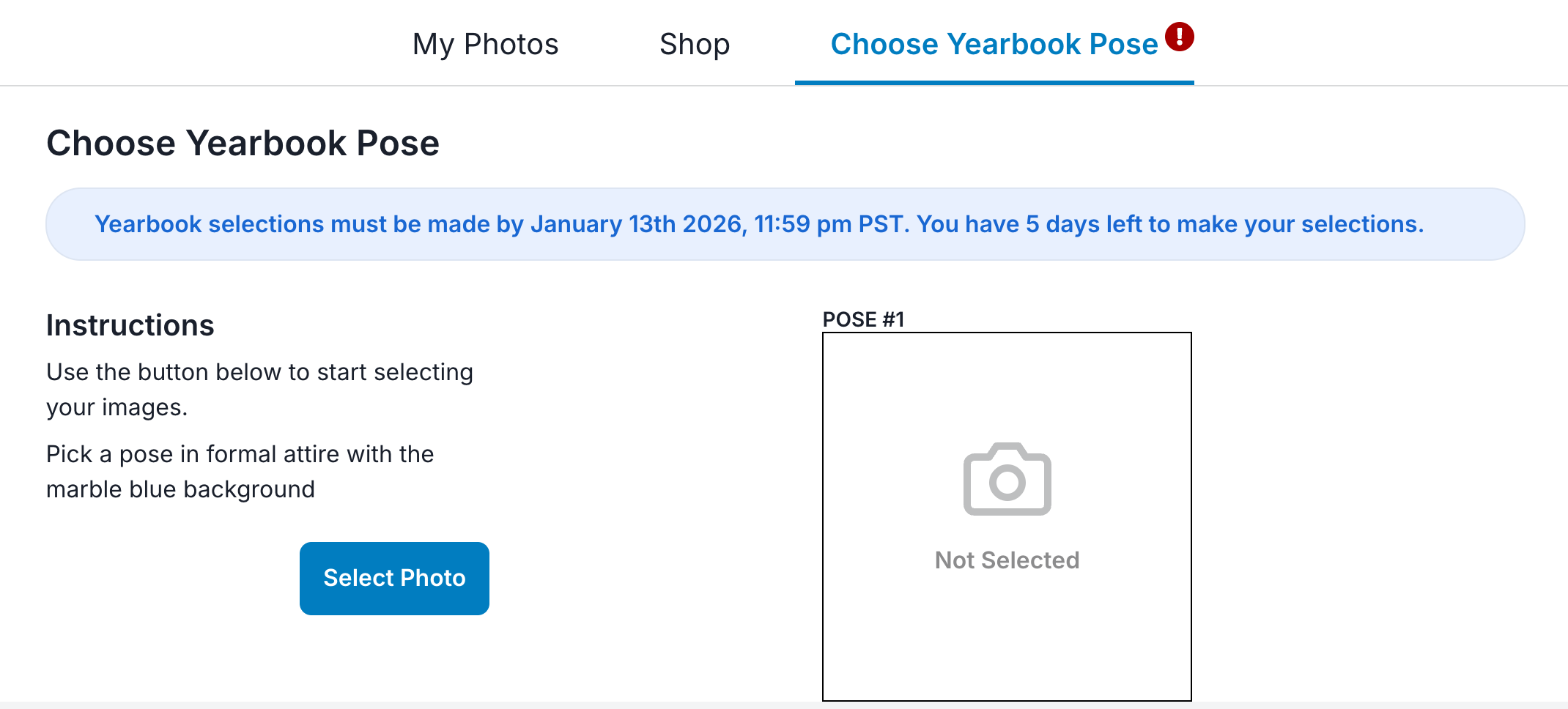Open the My Photos tab

[485, 44]
